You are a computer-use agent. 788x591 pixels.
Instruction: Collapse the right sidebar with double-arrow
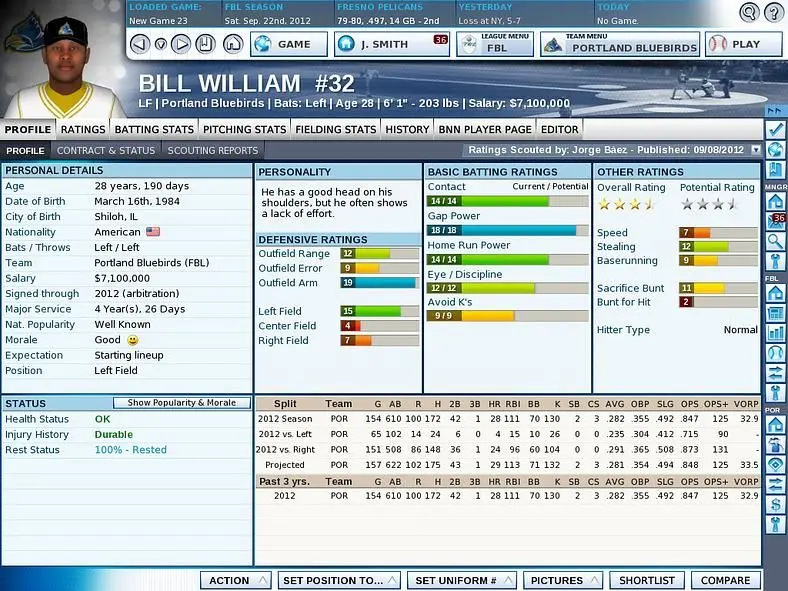tap(774, 111)
